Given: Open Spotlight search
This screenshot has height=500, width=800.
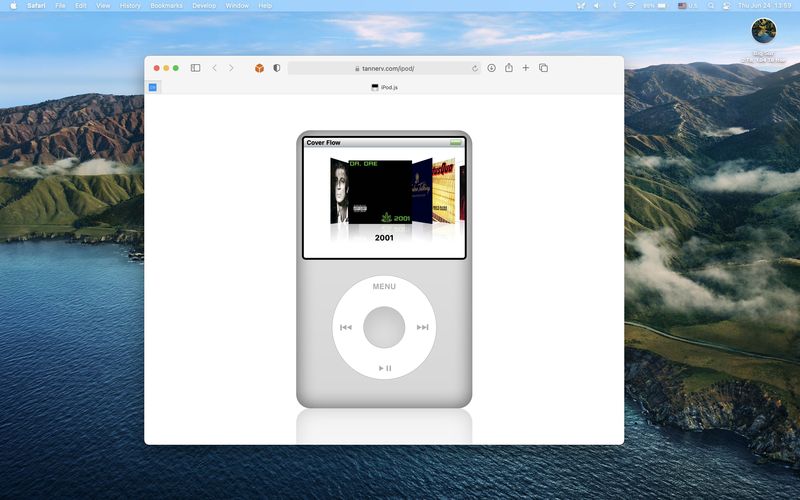Looking at the screenshot, I should click(x=711, y=6).
